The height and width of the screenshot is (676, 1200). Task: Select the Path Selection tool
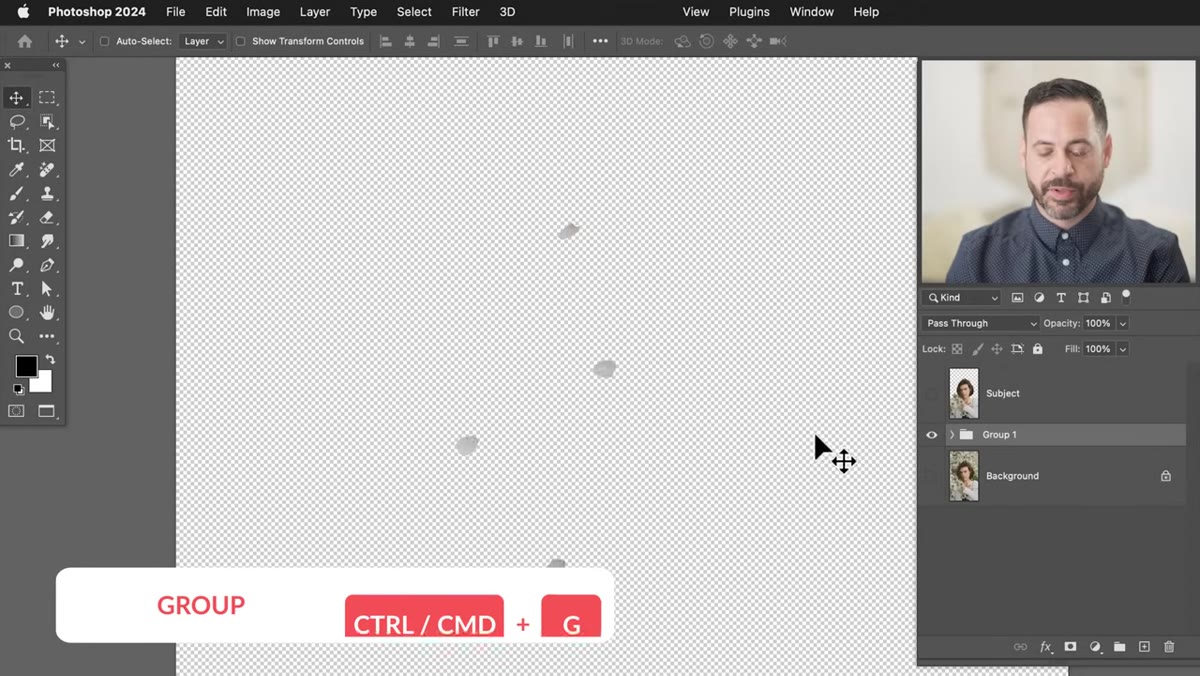coord(47,289)
